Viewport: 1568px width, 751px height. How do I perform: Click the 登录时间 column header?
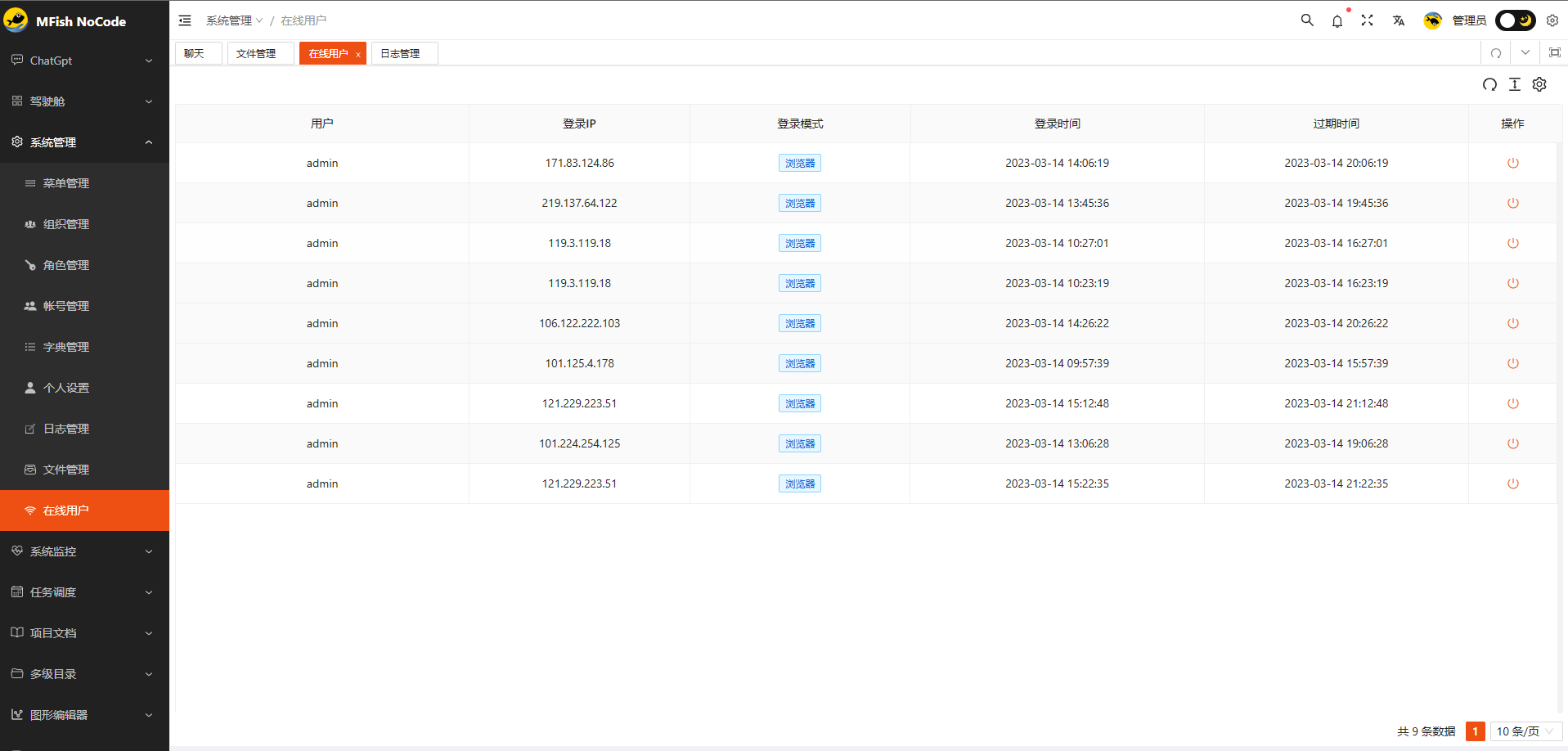[1057, 124]
